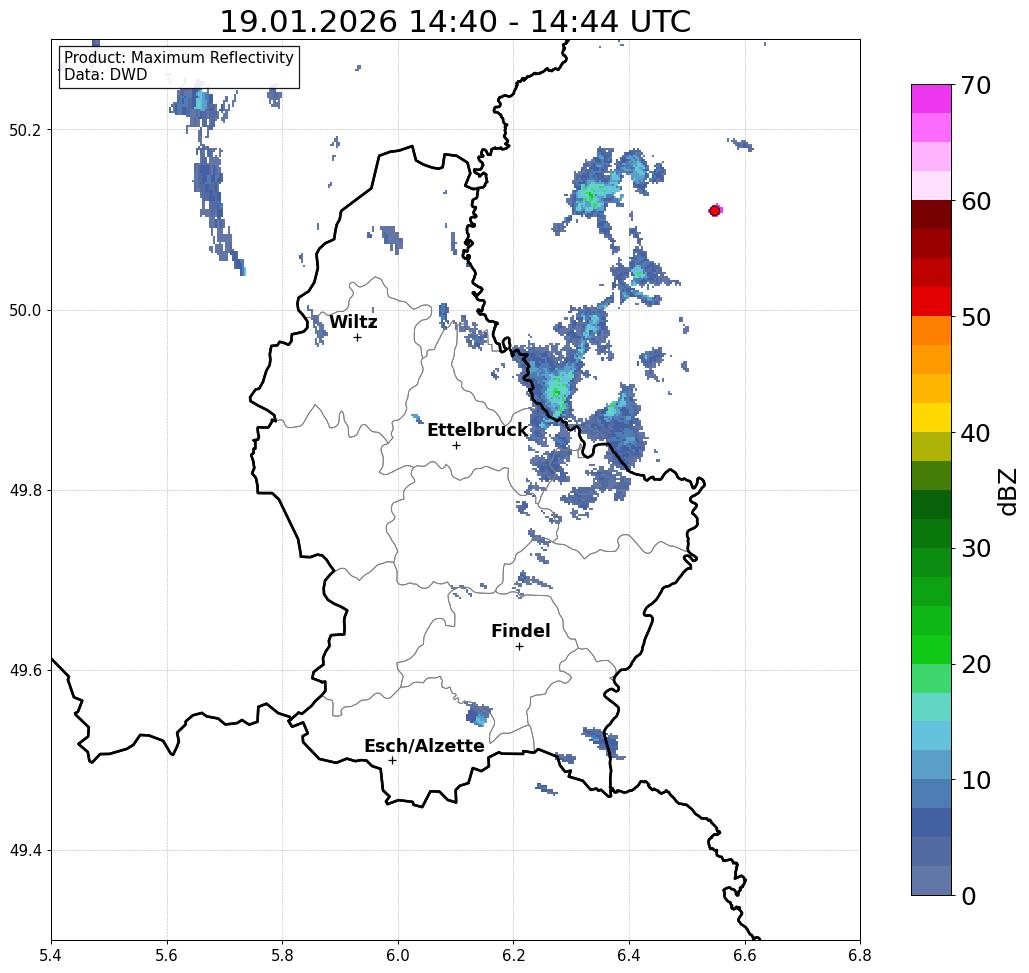Click the radar echo north of Esch/Alzette
This screenshot has height=973, width=1029.
click(478, 713)
